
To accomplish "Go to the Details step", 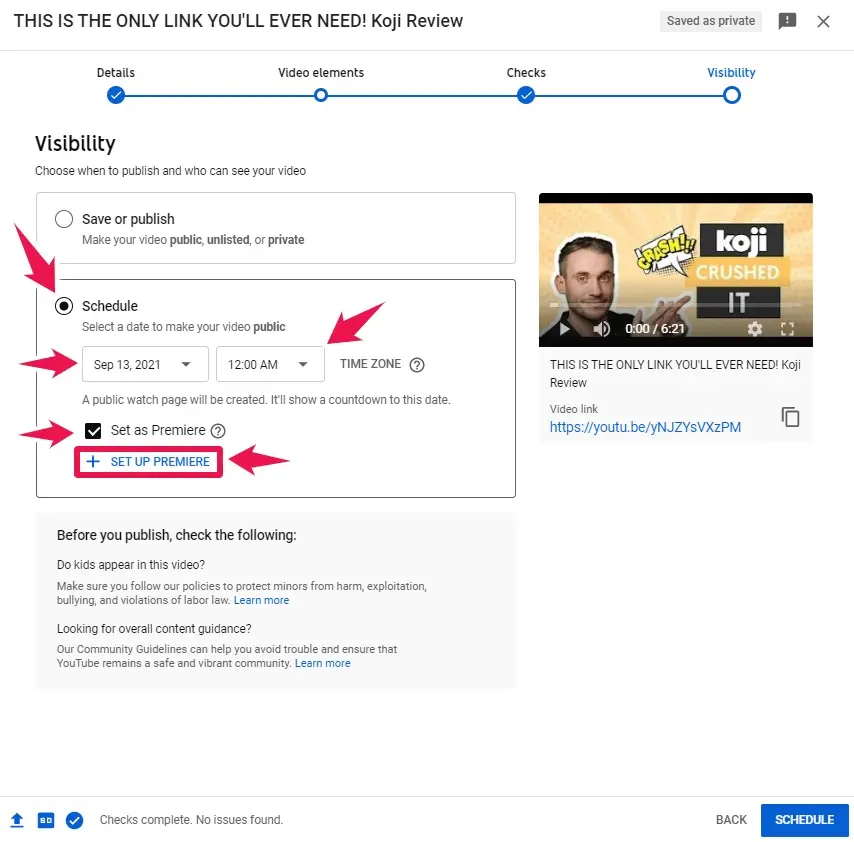I will (x=116, y=95).
